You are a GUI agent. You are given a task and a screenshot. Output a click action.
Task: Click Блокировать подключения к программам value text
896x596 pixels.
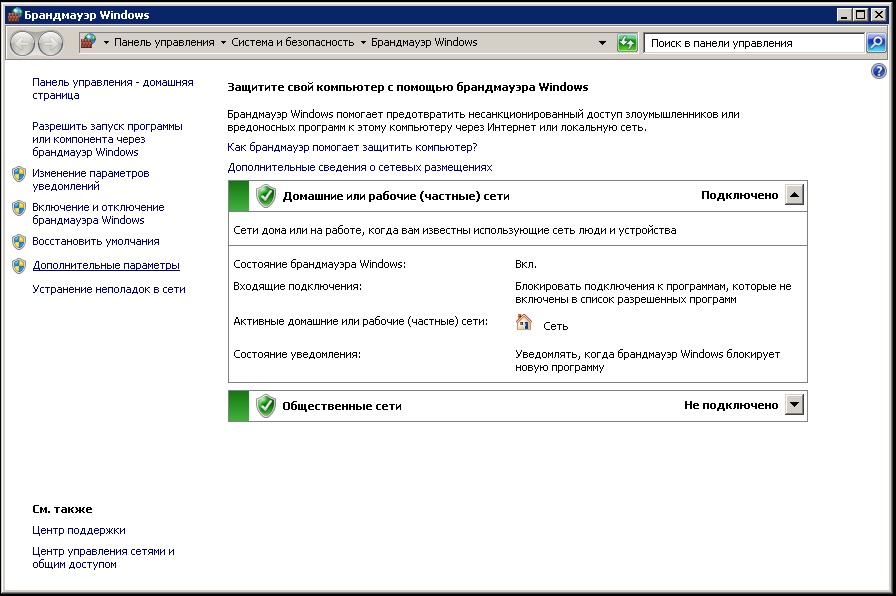(x=653, y=293)
